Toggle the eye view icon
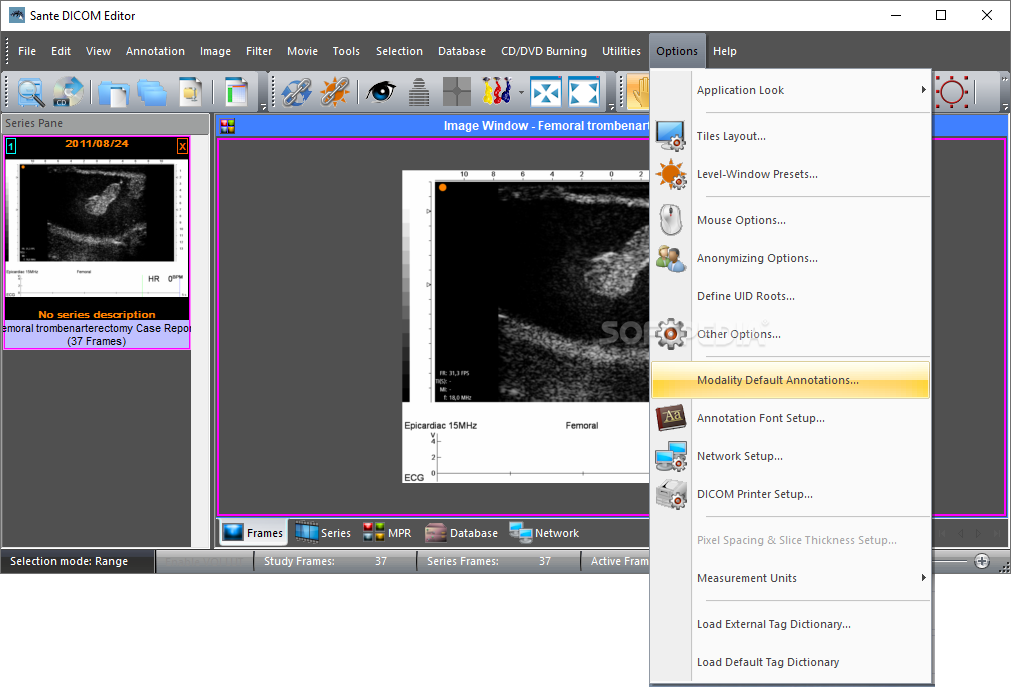Viewport: 1011px width, 687px height. [380, 92]
